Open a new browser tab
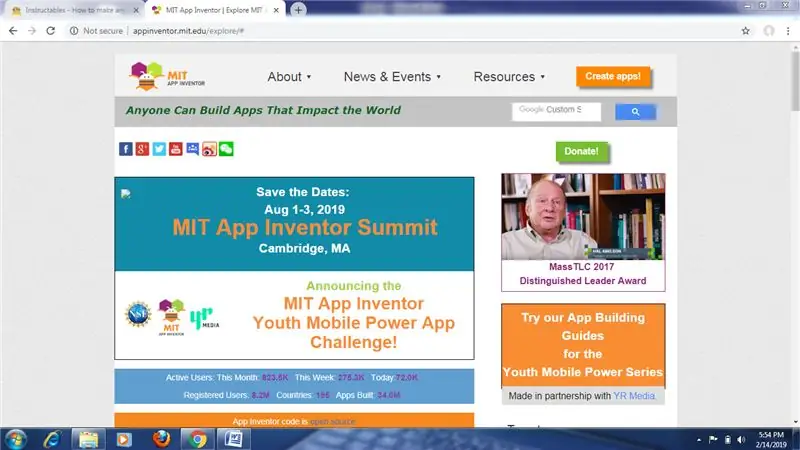The image size is (800, 450). click(x=298, y=10)
